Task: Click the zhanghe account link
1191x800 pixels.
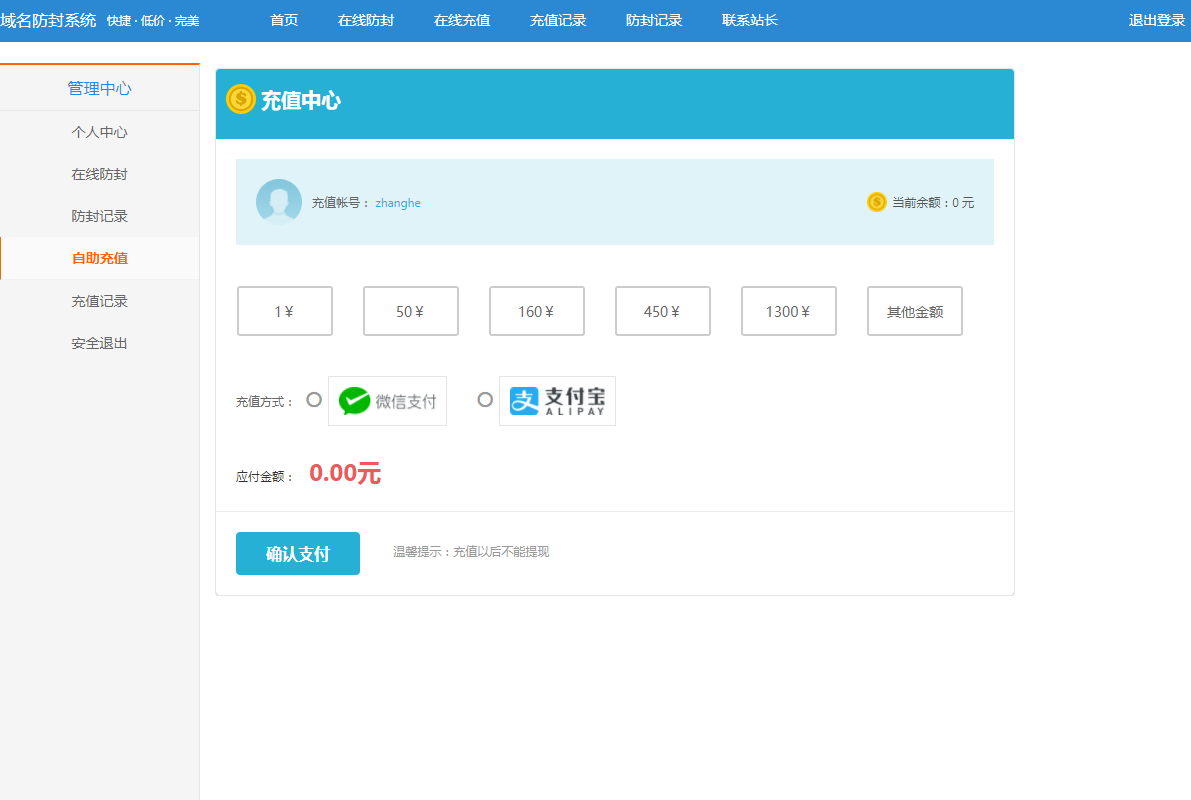Action: (398, 203)
